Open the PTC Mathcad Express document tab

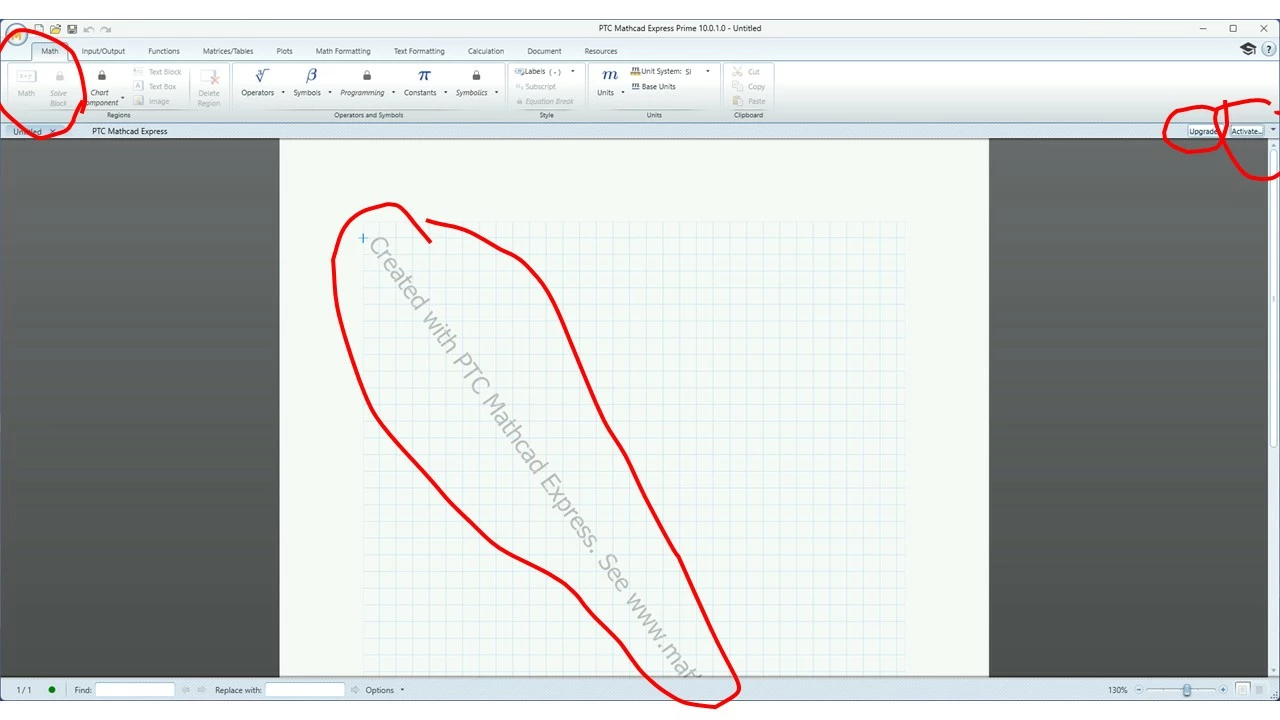coord(130,131)
